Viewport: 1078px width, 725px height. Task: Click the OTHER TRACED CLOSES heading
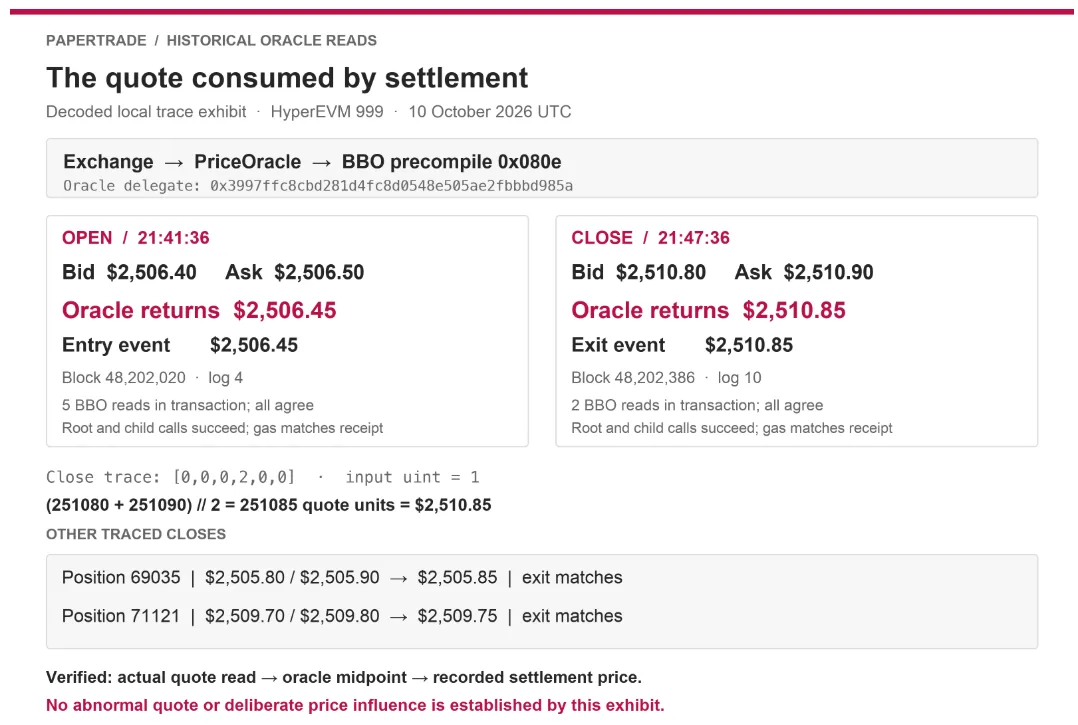tap(136, 534)
